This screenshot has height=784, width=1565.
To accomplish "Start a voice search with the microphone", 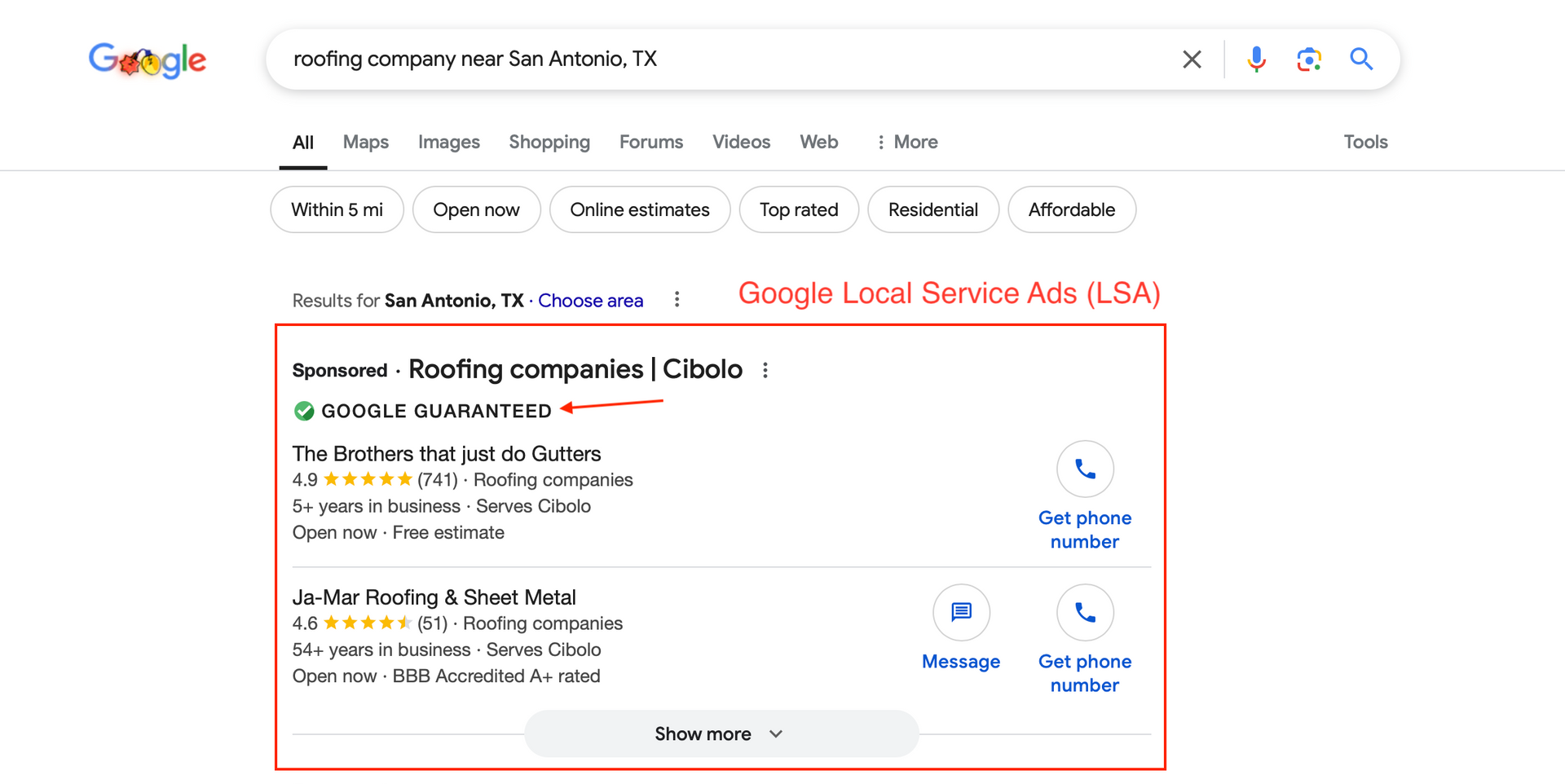I will (1256, 59).
